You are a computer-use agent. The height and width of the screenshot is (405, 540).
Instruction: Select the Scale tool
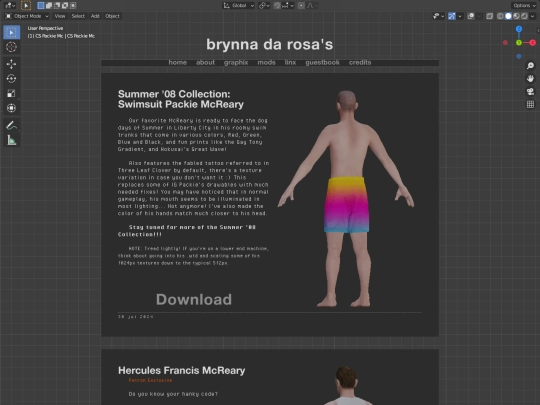[11, 94]
